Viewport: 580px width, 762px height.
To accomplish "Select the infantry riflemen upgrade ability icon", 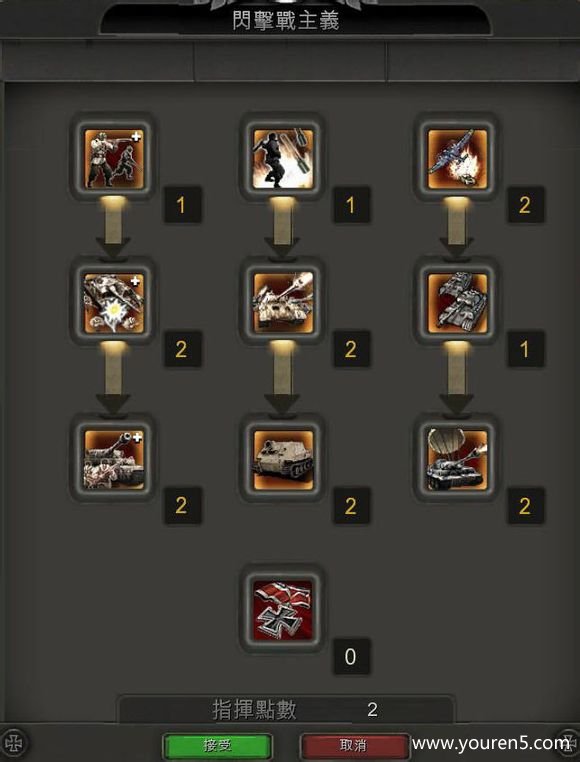I will tap(114, 158).
